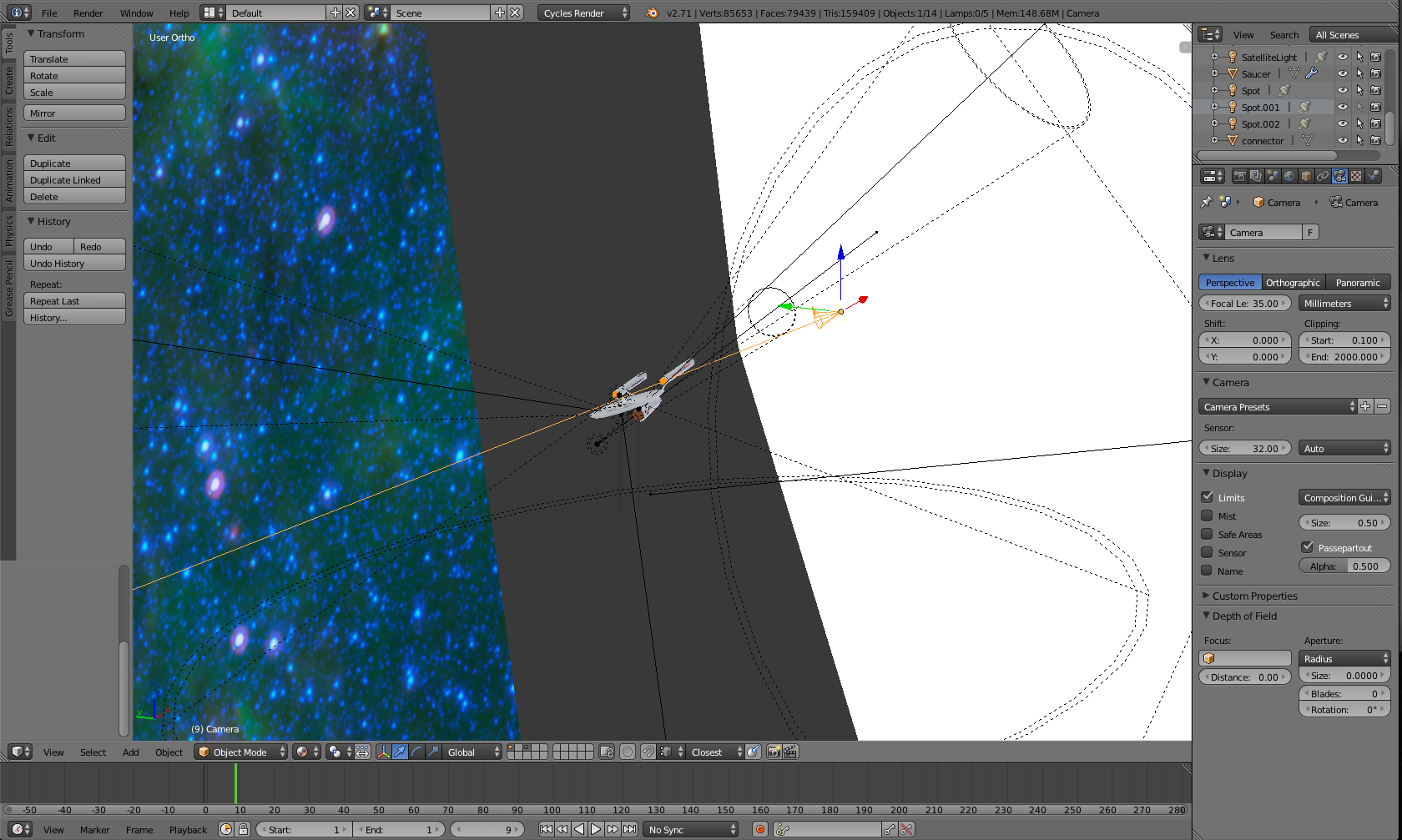1402x840 pixels.
Task: Click the auto-keyframe record button
Action: pos(760,829)
